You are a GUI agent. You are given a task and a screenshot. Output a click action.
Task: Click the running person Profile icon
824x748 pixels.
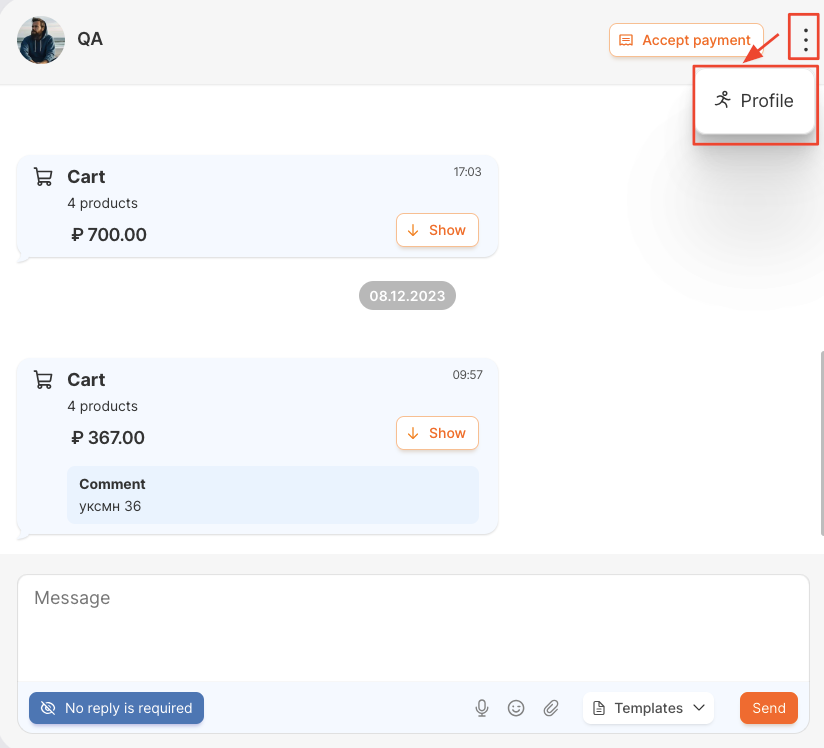(723, 100)
